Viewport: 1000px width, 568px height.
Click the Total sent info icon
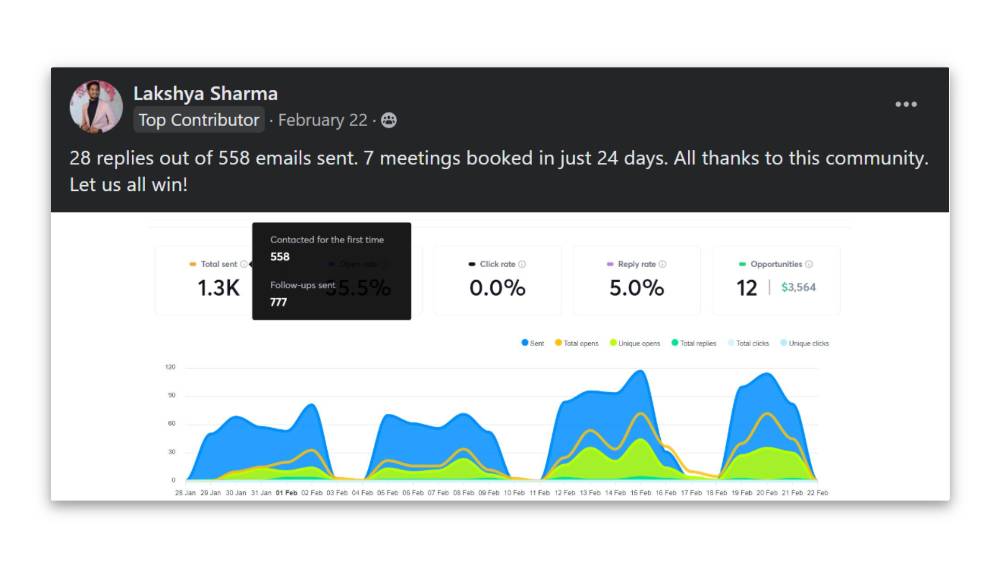point(244,265)
